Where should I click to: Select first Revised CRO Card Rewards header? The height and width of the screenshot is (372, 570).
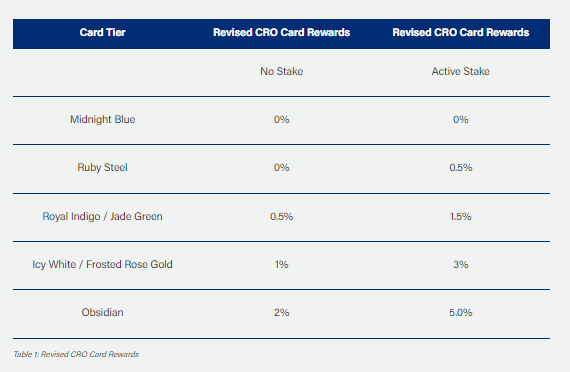click(x=281, y=33)
